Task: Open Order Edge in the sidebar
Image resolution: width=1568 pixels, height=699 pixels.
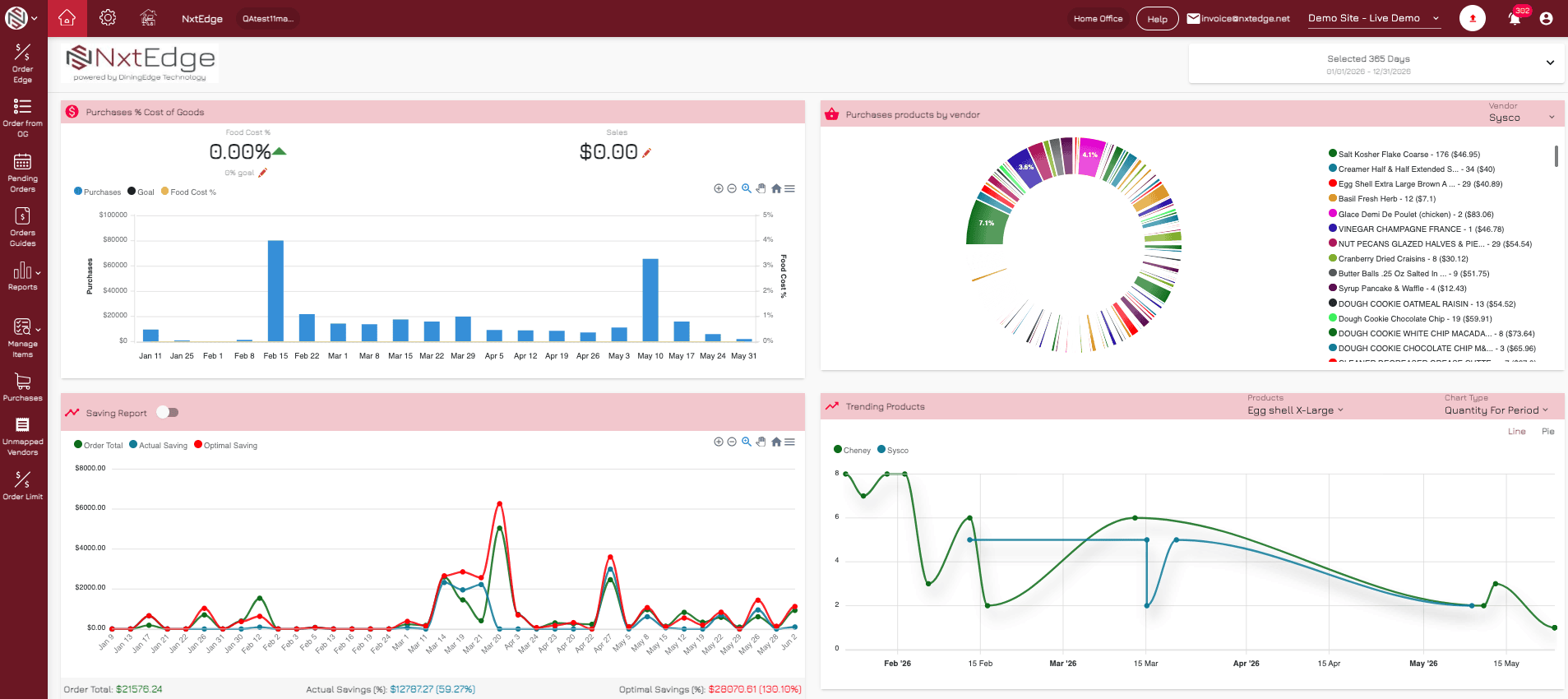Action: click(x=23, y=63)
